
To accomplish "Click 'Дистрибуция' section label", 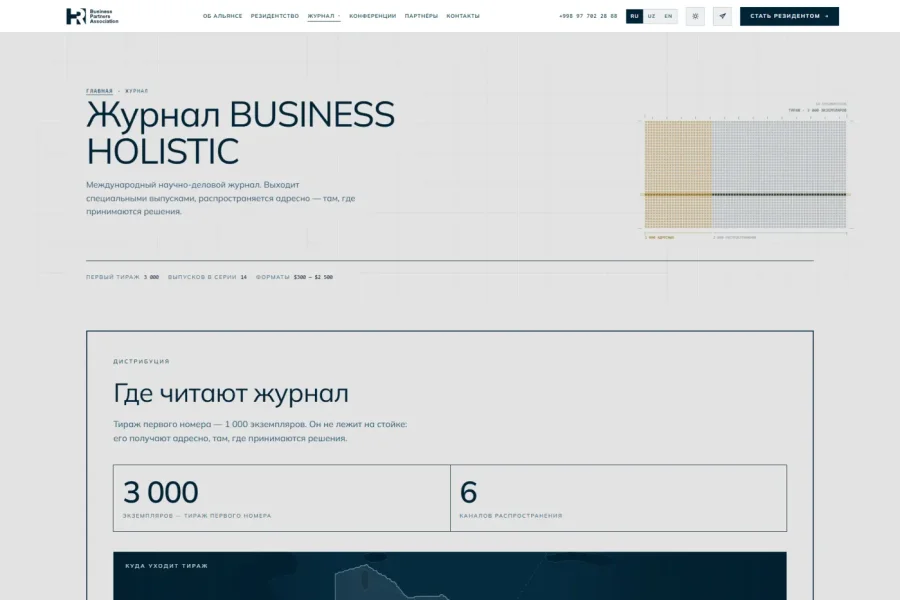I will [x=141, y=361].
